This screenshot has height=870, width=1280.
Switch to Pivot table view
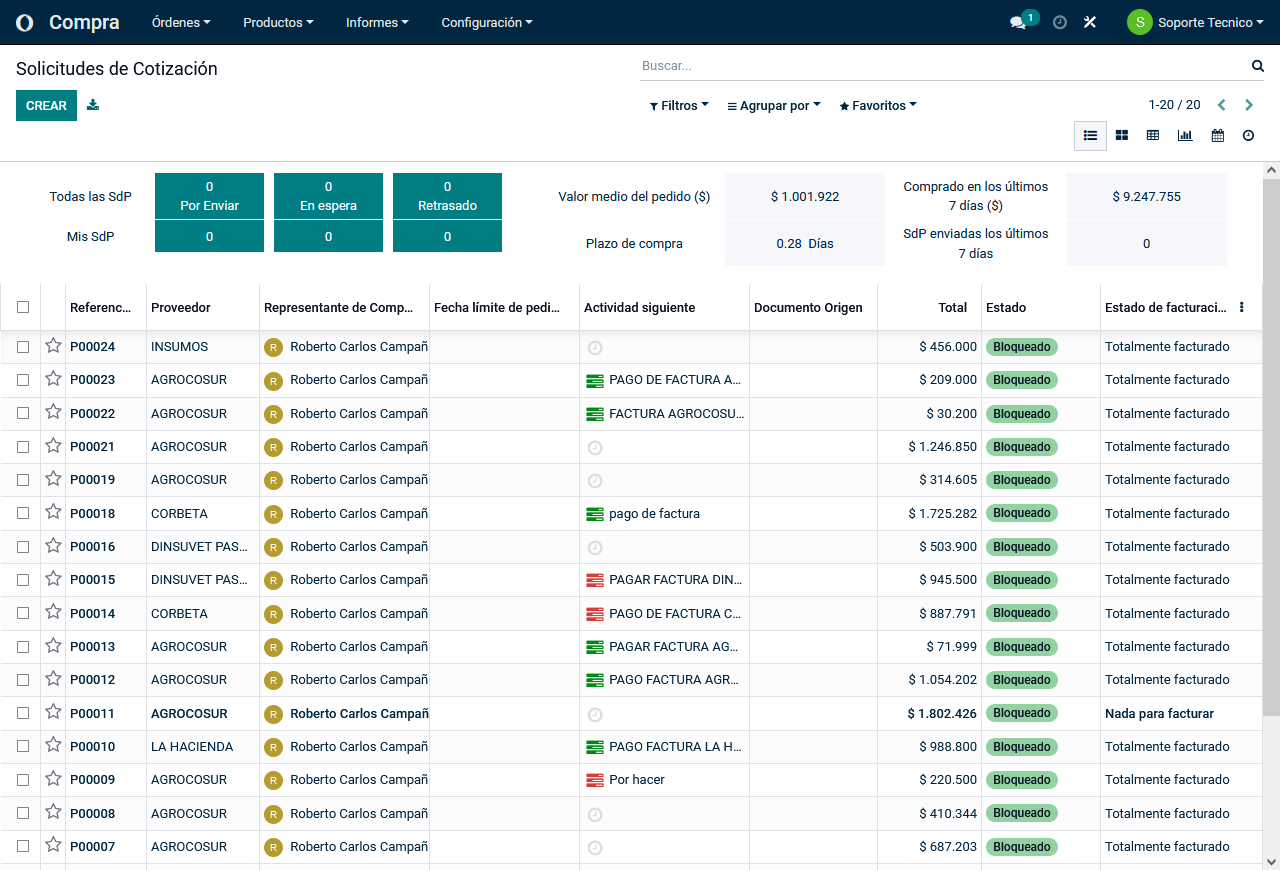click(x=1153, y=135)
